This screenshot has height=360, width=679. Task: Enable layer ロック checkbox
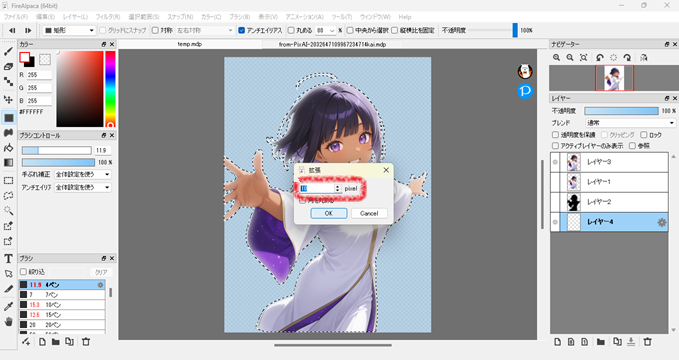(x=643, y=135)
